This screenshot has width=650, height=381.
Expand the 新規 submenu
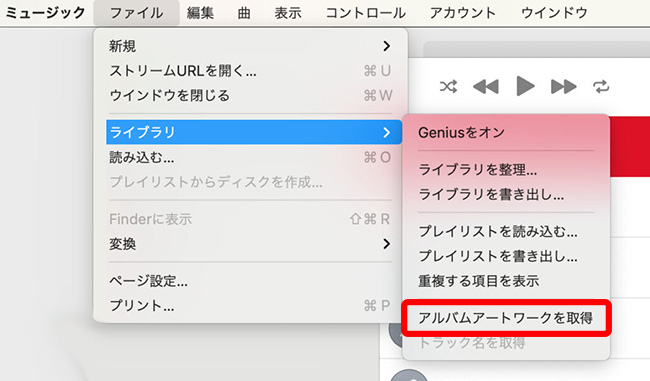point(250,46)
